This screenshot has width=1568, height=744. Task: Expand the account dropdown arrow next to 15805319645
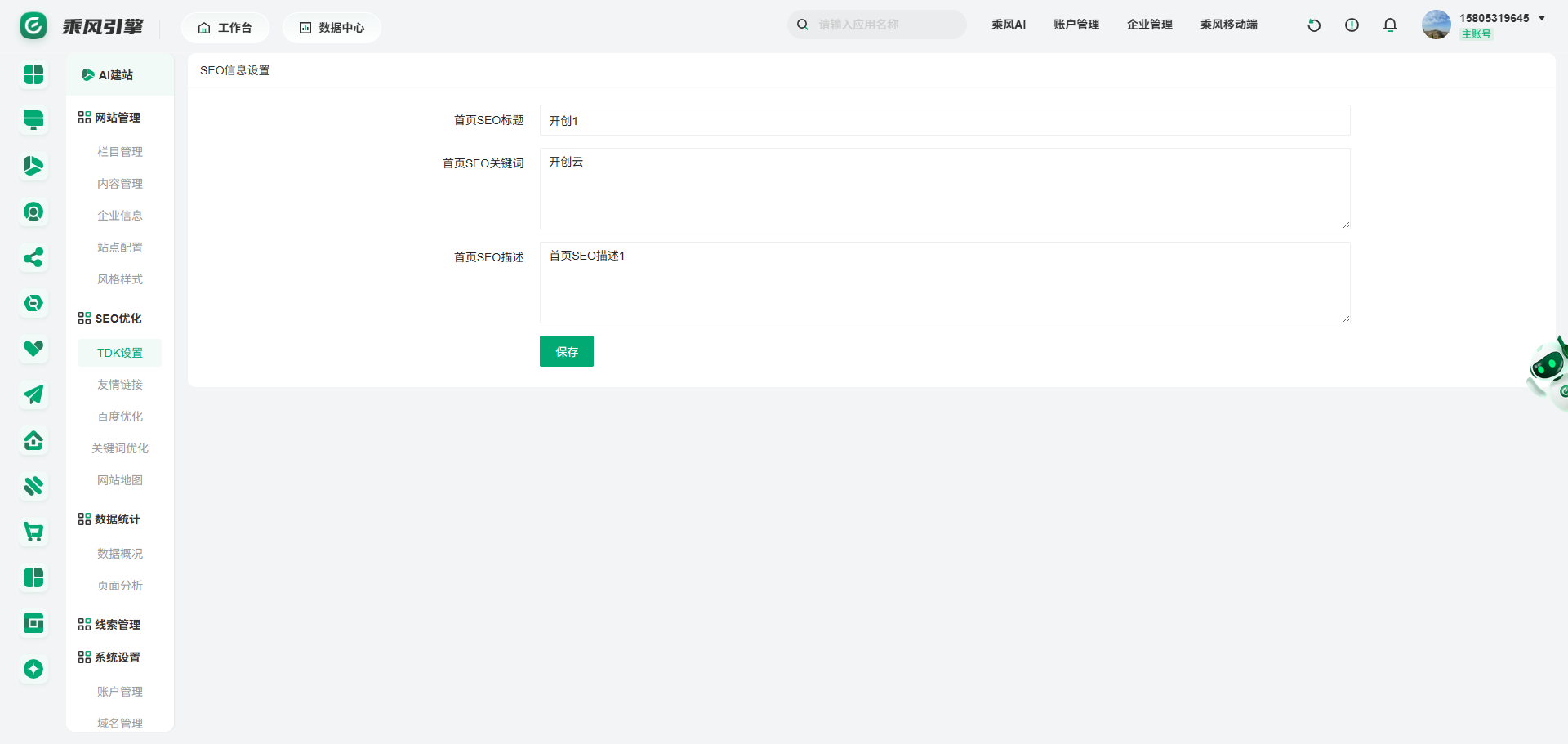1542,18
